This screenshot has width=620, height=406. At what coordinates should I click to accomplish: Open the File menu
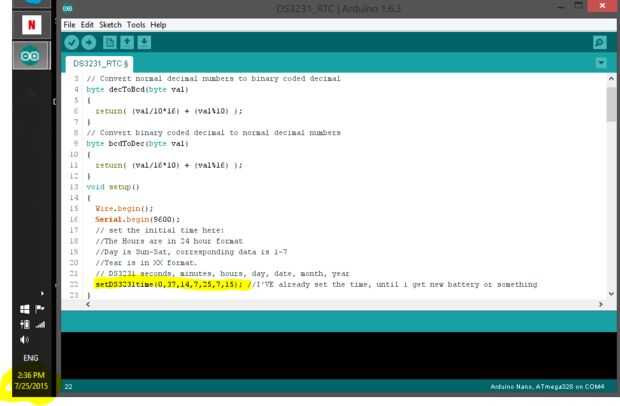click(69, 25)
